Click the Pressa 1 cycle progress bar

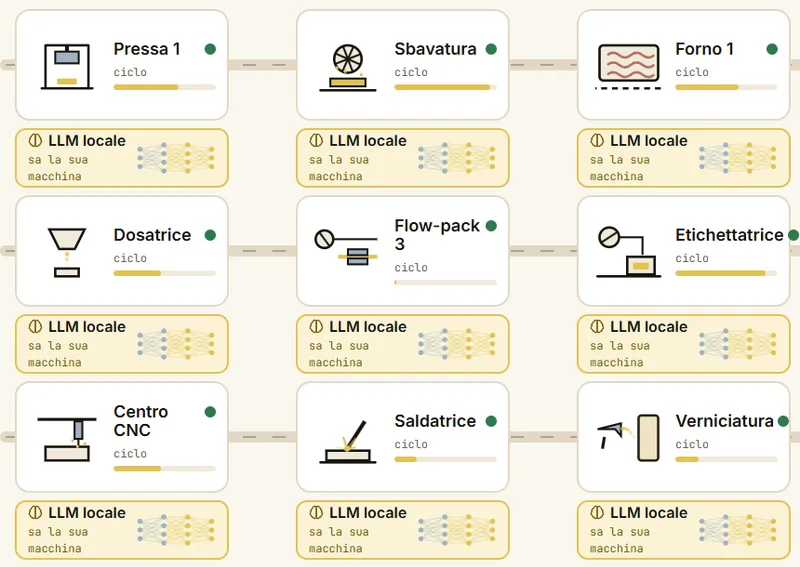pos(165,87)
